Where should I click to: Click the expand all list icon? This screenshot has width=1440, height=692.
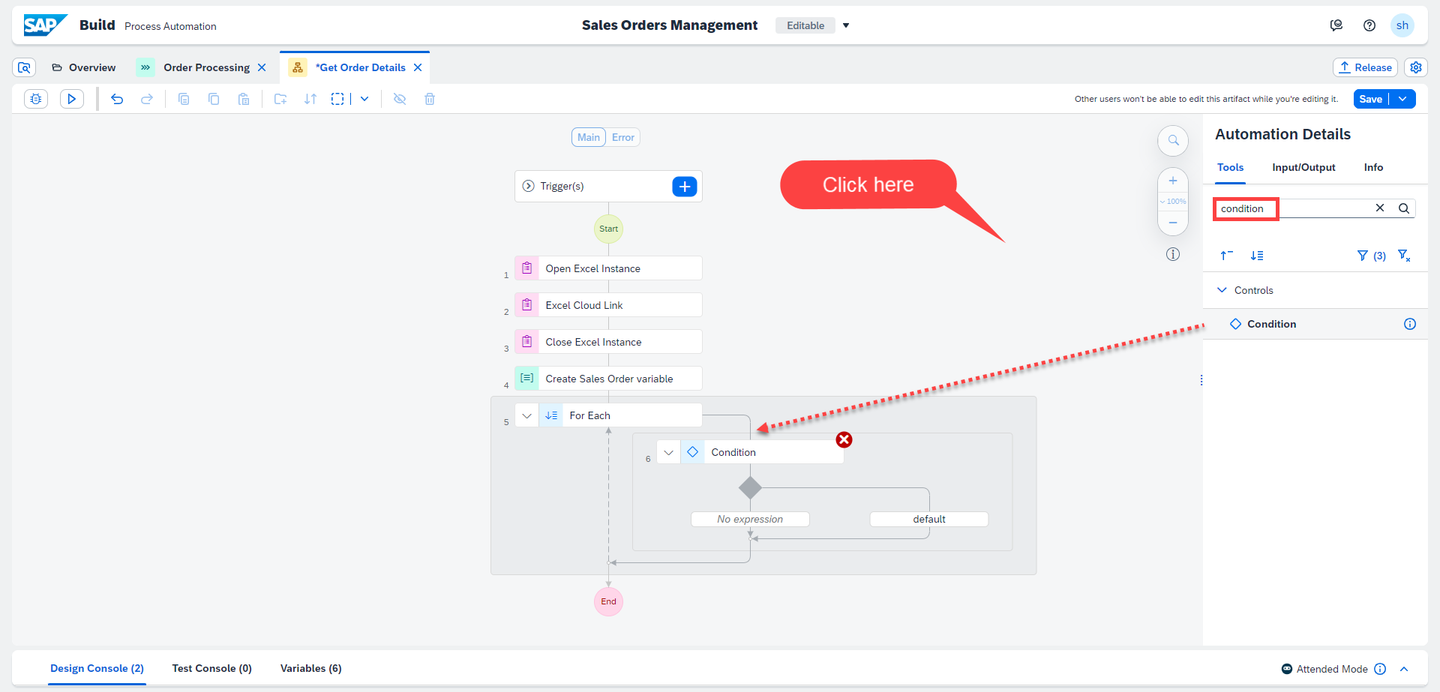(x=1257, y=256)
